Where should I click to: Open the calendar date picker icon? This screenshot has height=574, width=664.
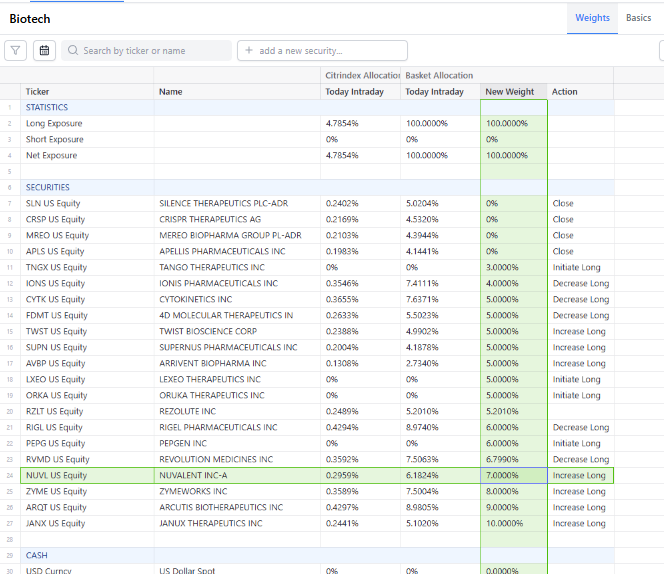click(x=44, y=51)
